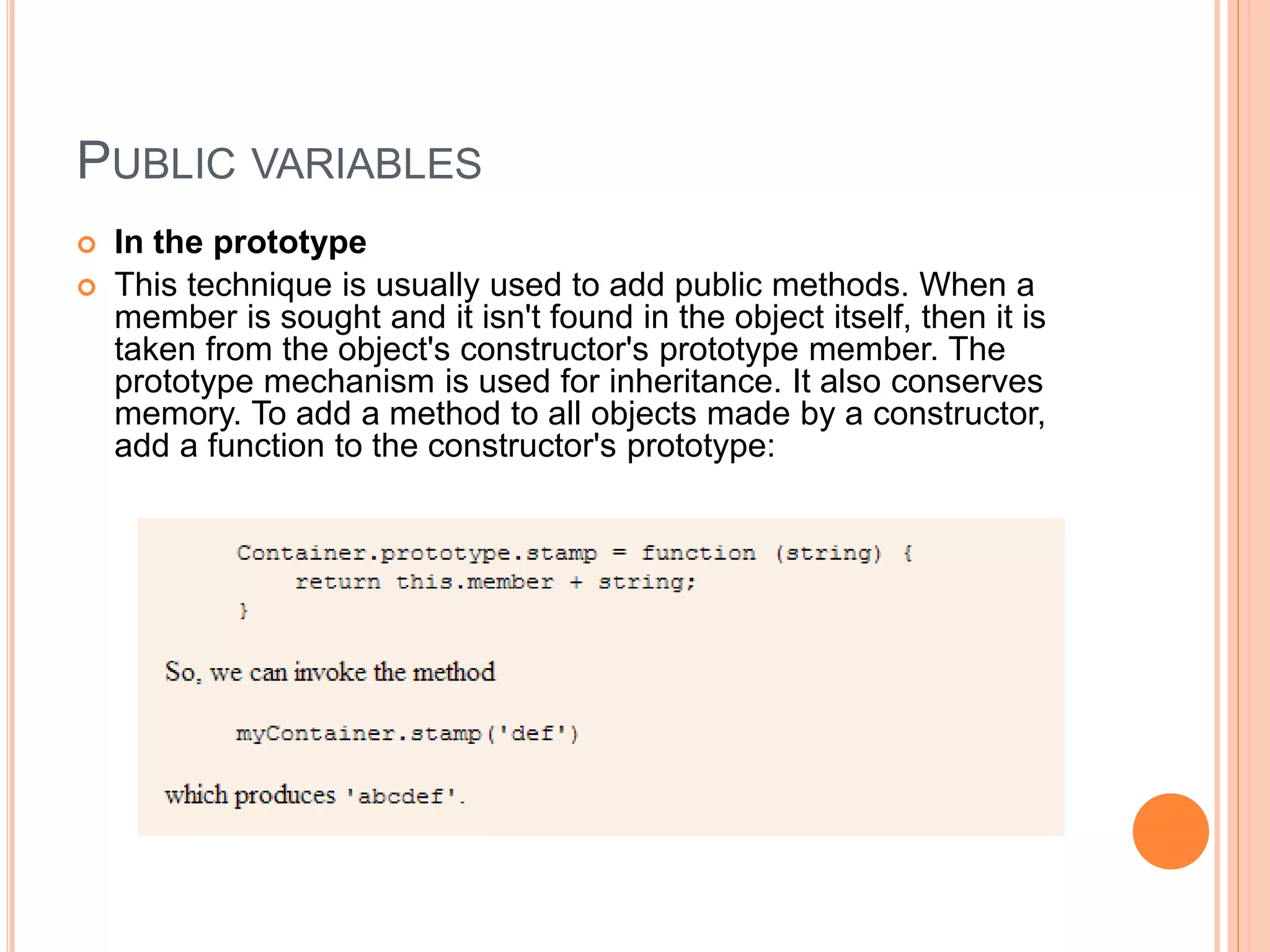Click the bold 'In the prototype' heading
Screen dimensions: 1270x952
tap(241, 242)
